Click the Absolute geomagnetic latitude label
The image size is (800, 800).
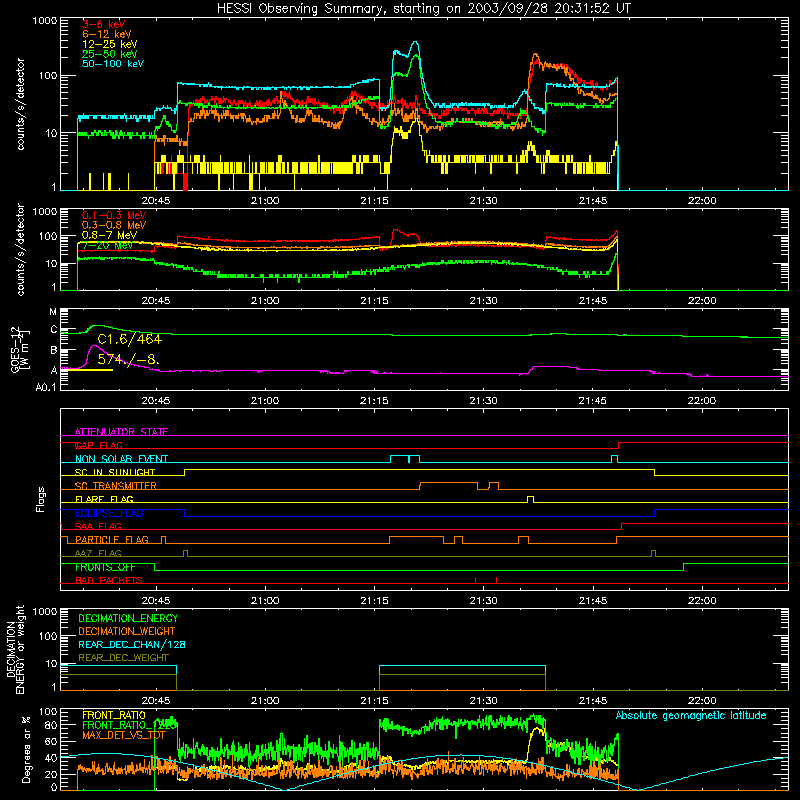(x=691, y=715)
